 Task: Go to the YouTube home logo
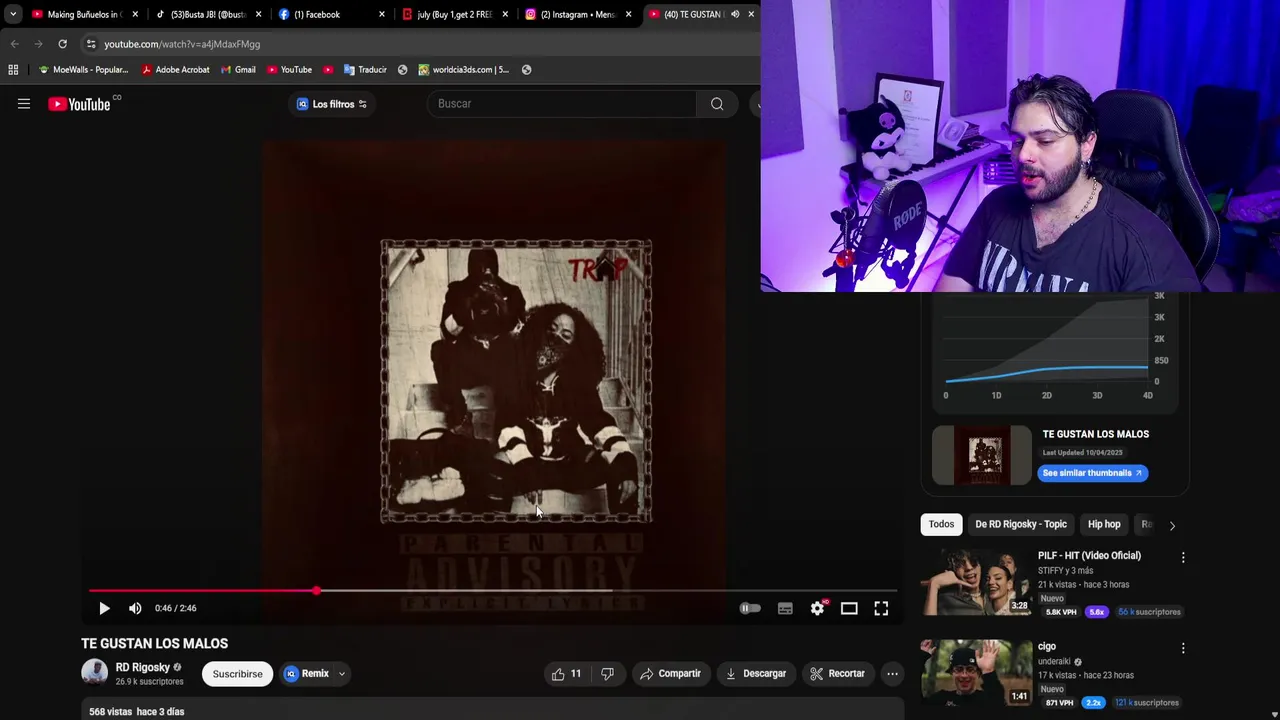click(x=80, y=104)
